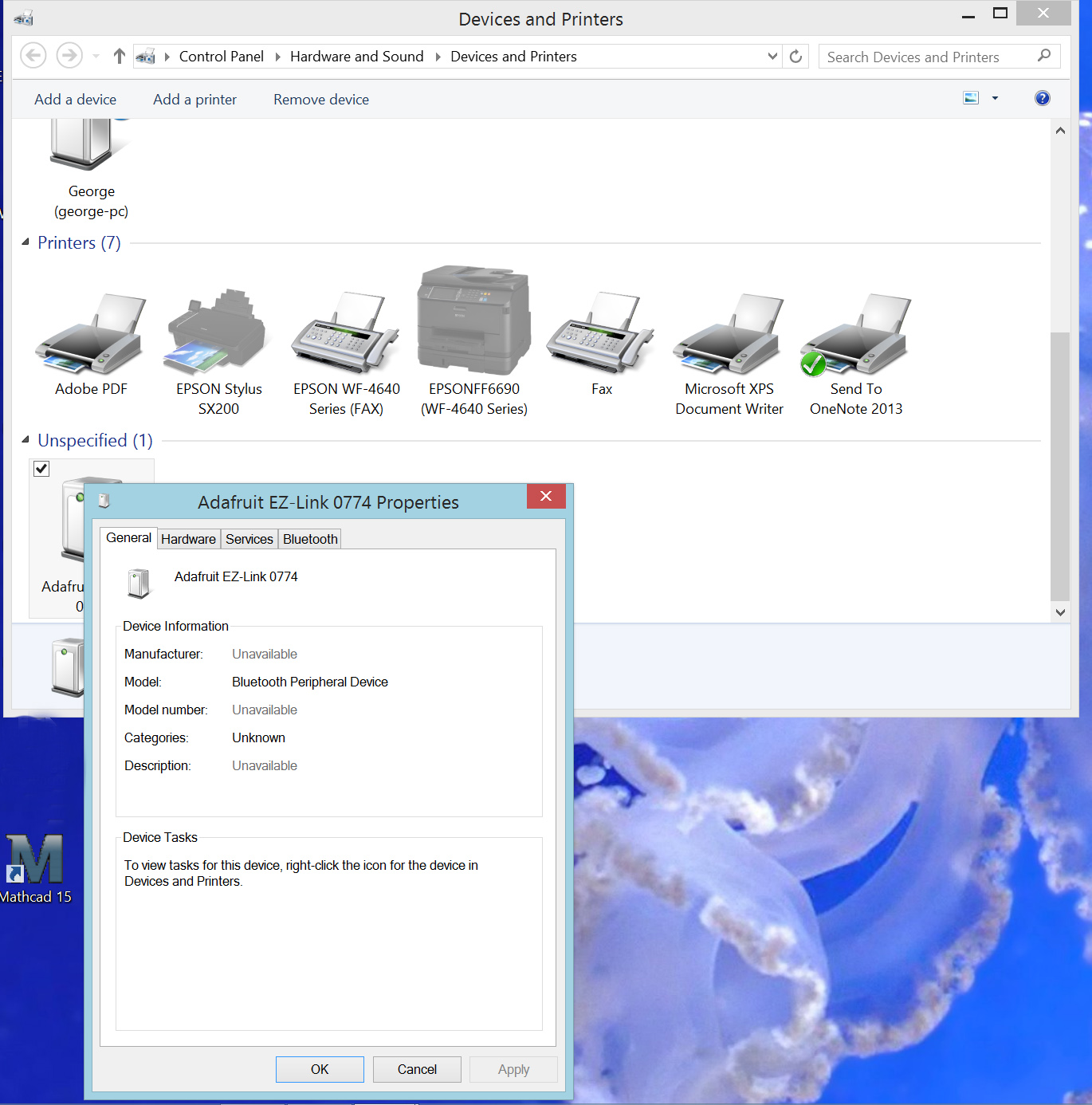The width and height of the screenshot is (1092, 1105).
Task: Select the Send To OneNote 2013 printer icon
Action: 855,333
